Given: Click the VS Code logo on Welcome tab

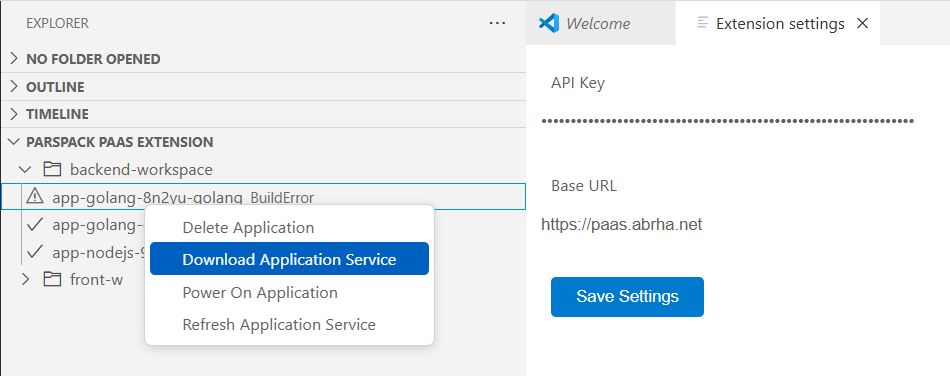Looking at the screenshot, I should click(x=549, y=23).
